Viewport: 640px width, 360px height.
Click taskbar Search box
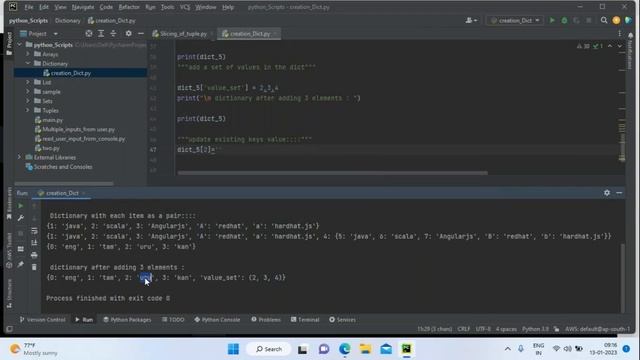(x=269, y=349)
